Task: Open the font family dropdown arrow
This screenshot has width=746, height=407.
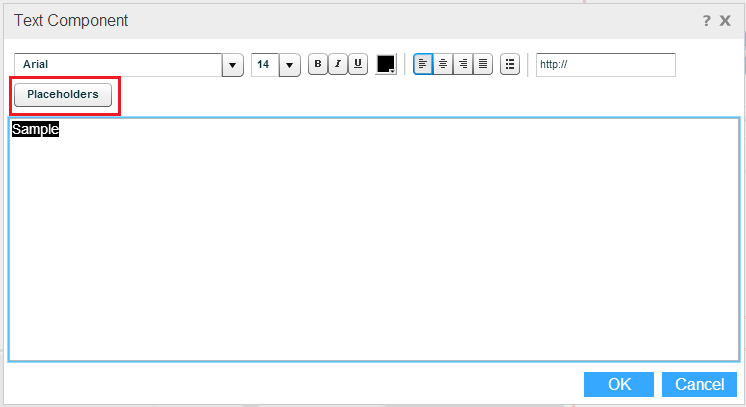Action: pyautogui.click(x=233, y=65)
